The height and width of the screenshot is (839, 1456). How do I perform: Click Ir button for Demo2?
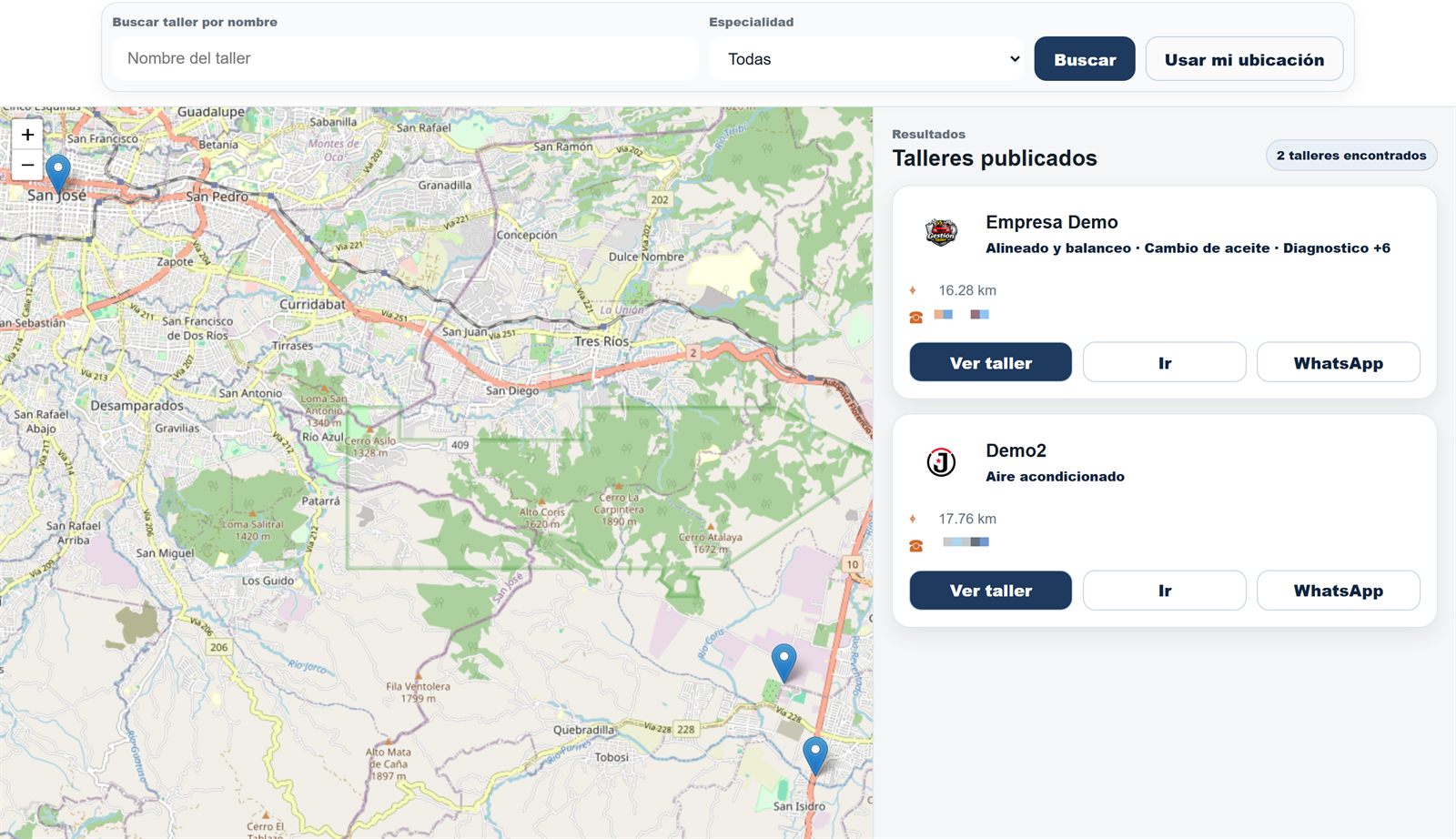pyautogui.click(x=1165, y=591)
